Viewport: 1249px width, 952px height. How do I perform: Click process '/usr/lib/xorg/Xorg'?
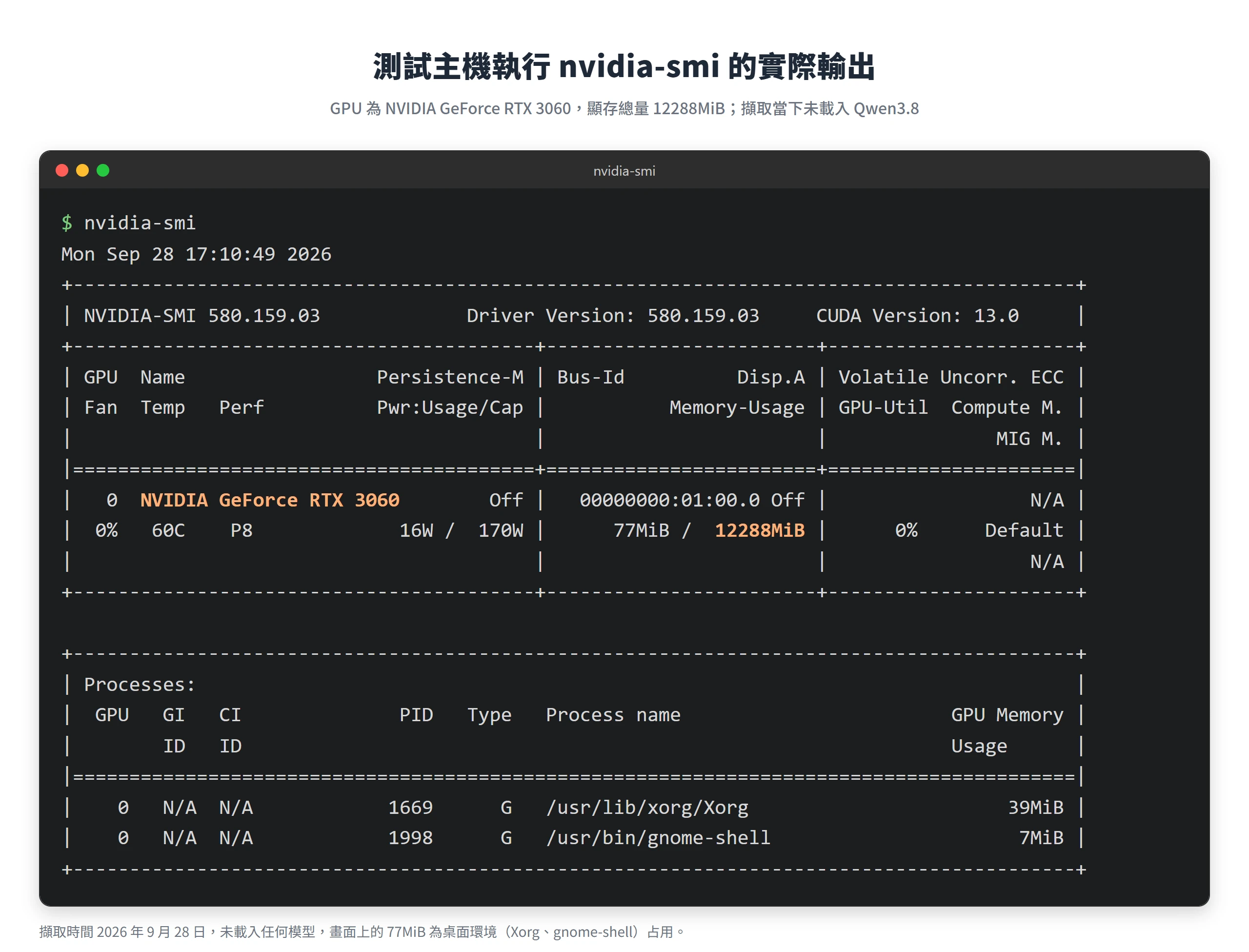[647, 808]
